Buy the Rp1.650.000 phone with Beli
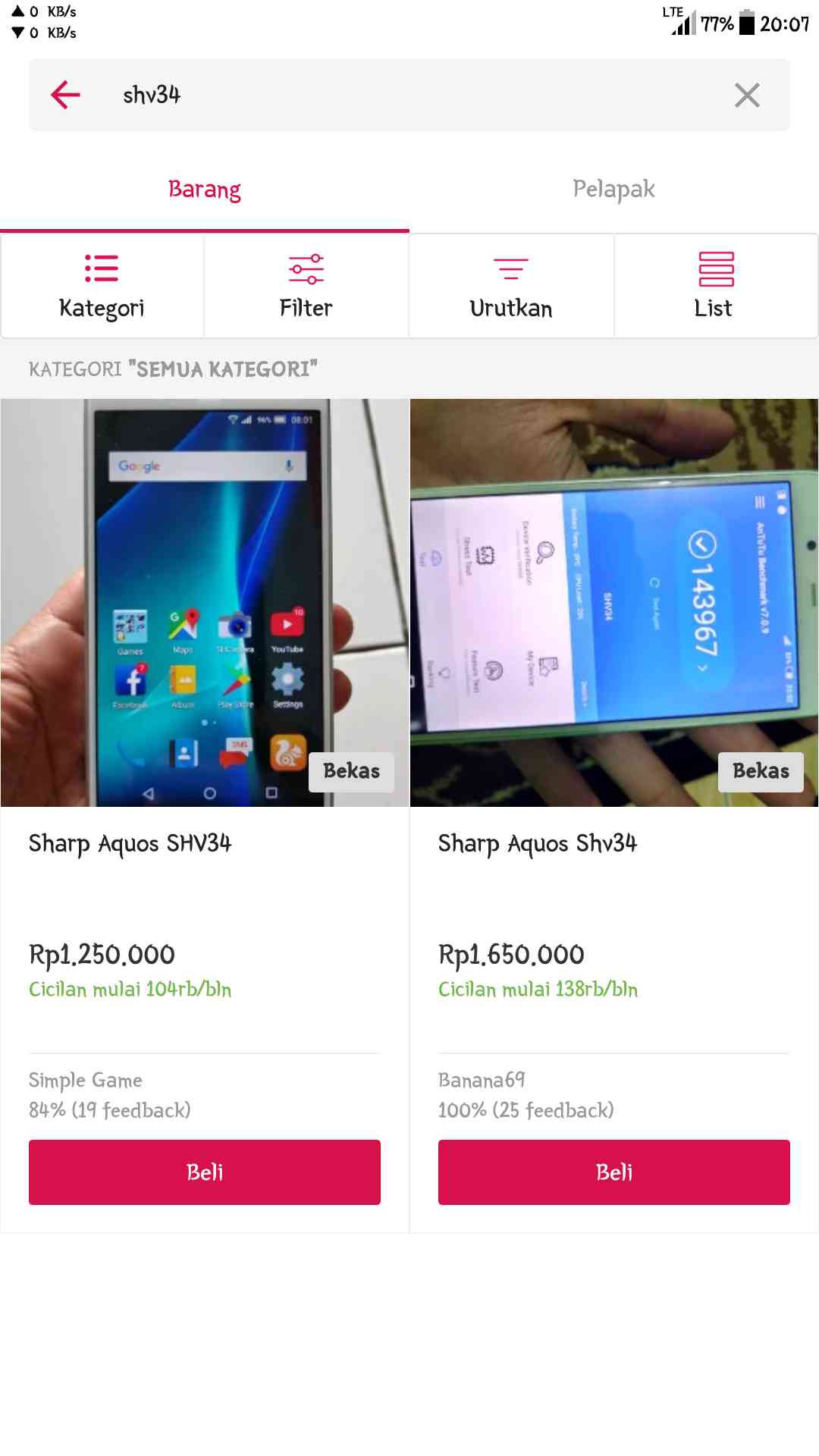Screen dimensions: 819x1456 (x=614, y=1172)
